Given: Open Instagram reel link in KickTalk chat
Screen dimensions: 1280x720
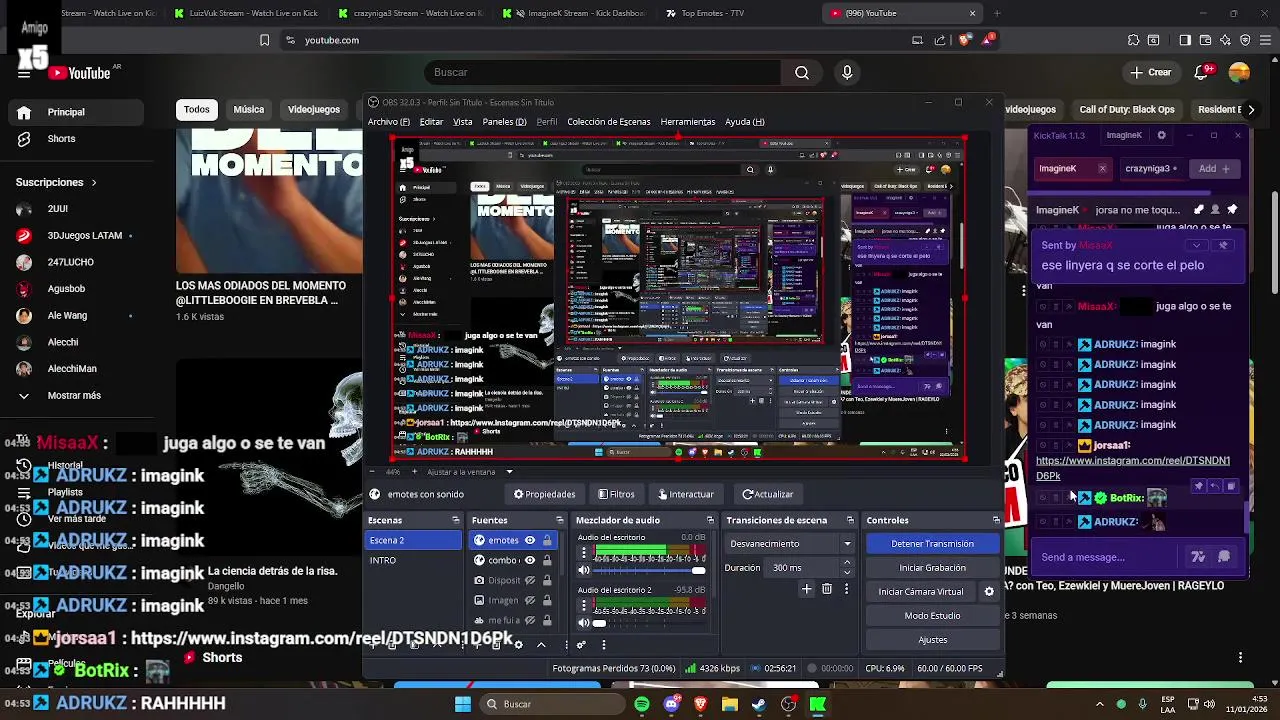Looking at the screenshot, I should point(1133,468).
